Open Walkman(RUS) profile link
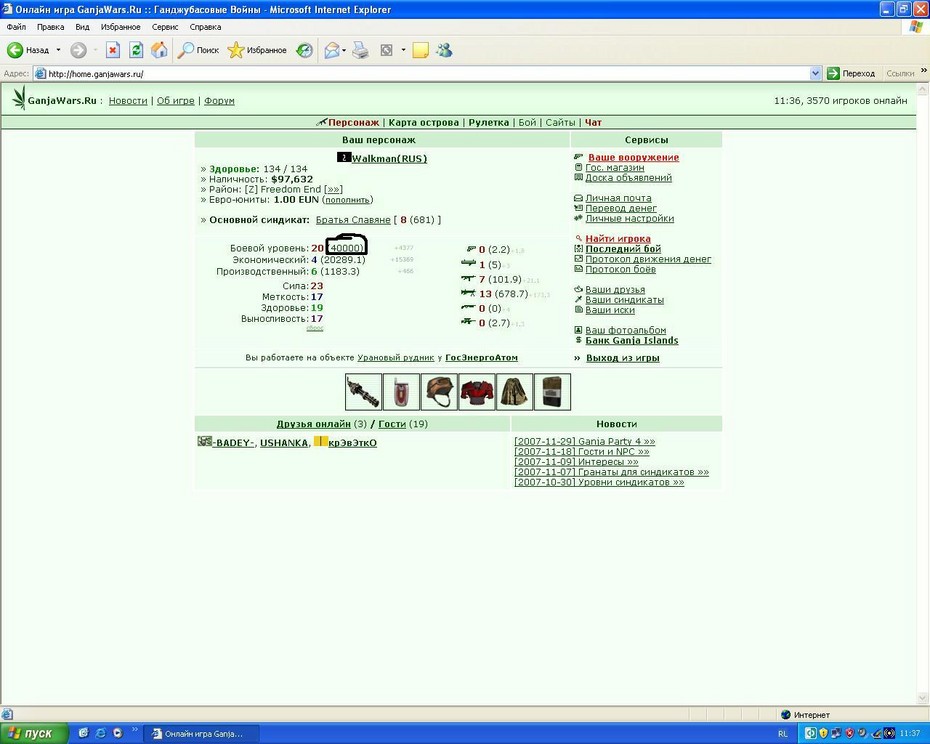930x744 pixels. (x=389, y=158)
